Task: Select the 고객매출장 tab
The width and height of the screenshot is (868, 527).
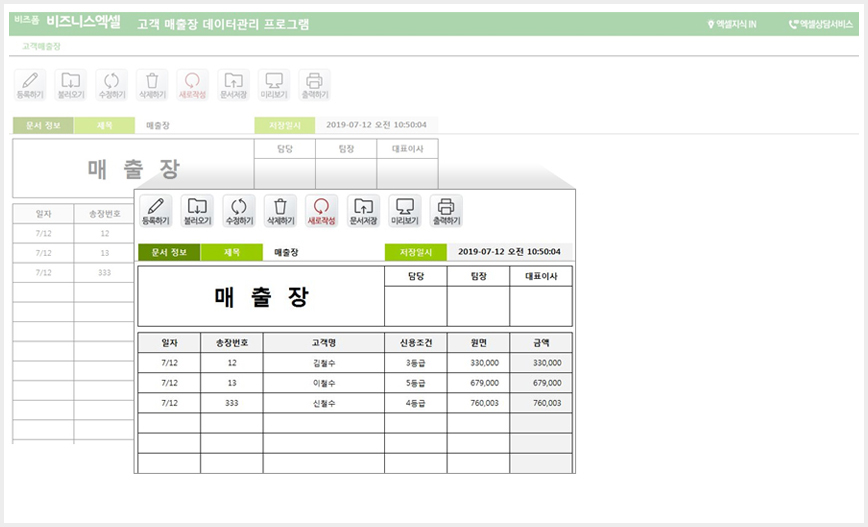Action: [41, 46]
